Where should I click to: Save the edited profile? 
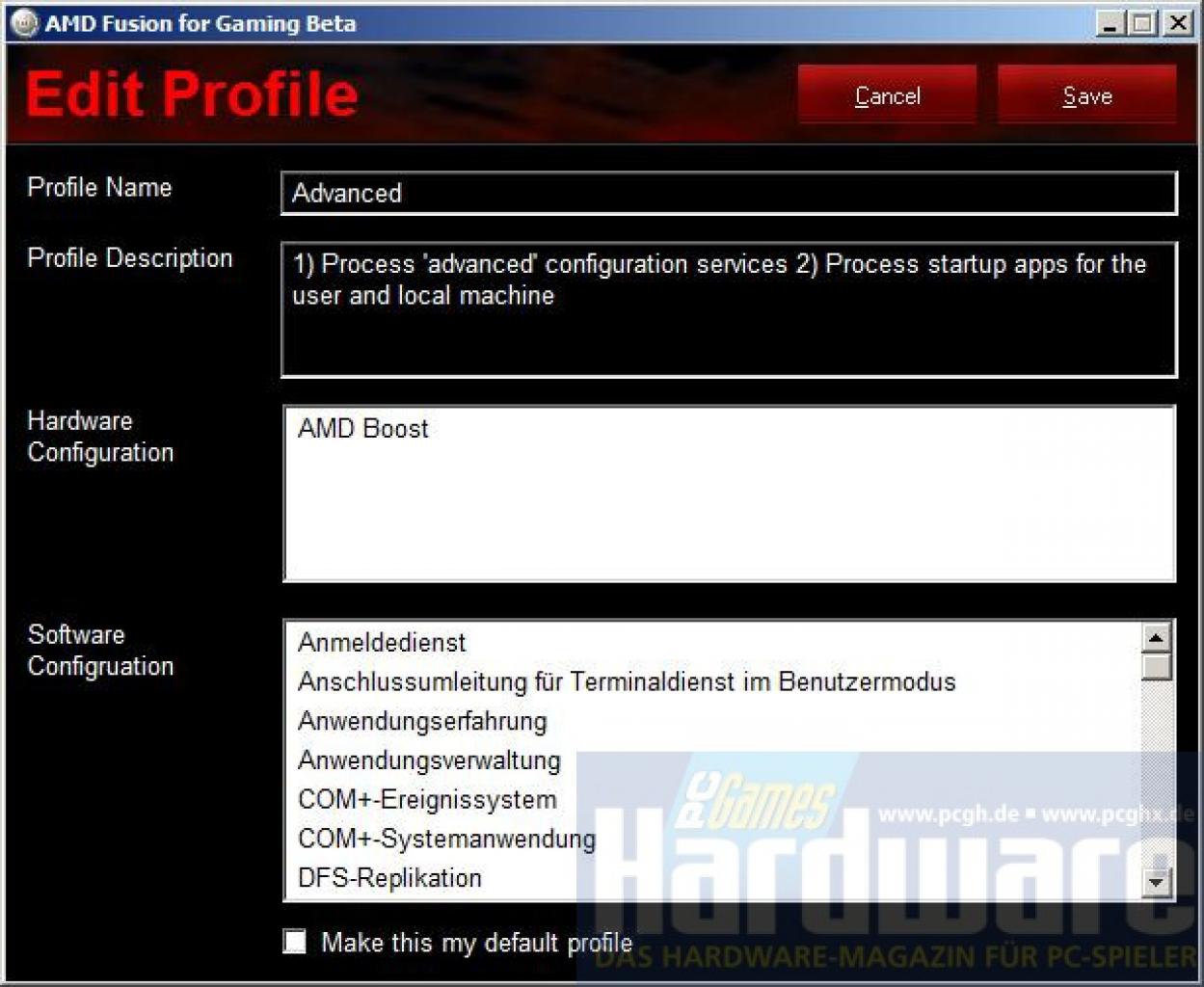click(x=1087, y=95)
